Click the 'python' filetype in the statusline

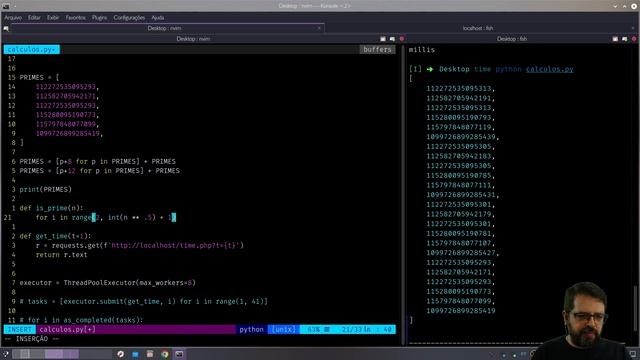pyautogui.click(x=251, y=329)
